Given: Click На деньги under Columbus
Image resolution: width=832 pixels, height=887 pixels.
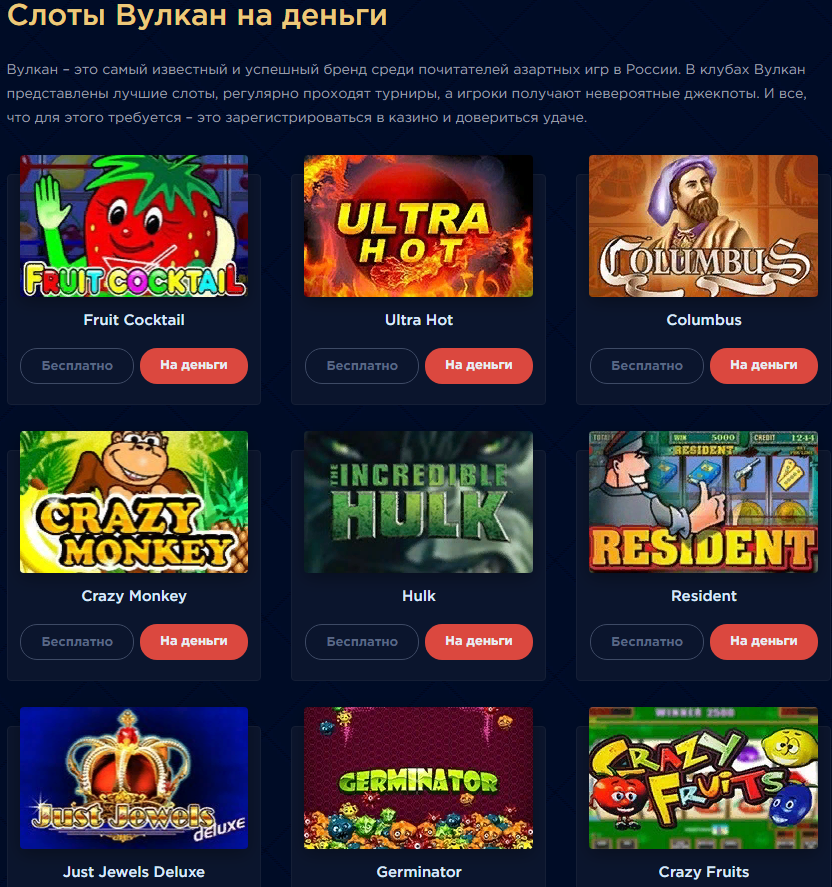Looking at the screenshot, I should pyautogui.click(x=764, y=365).
